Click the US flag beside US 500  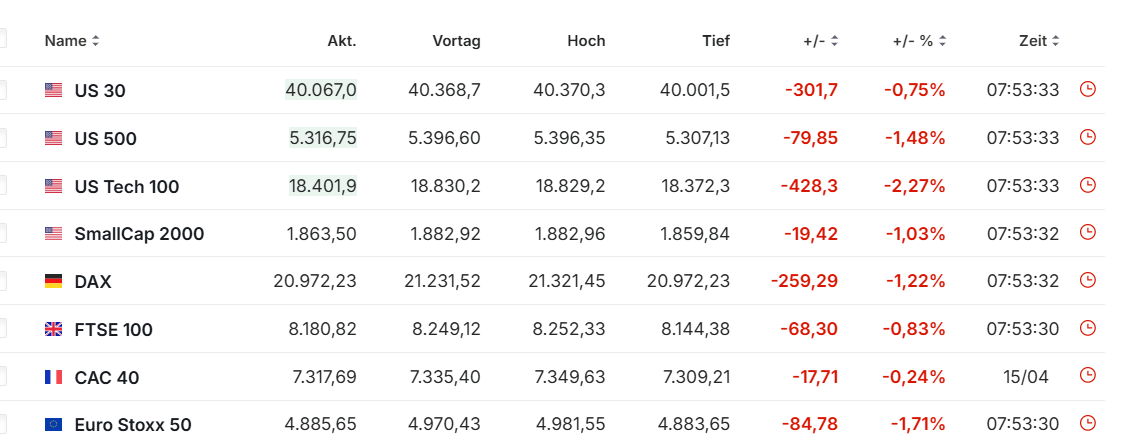(x=54, y=138)
